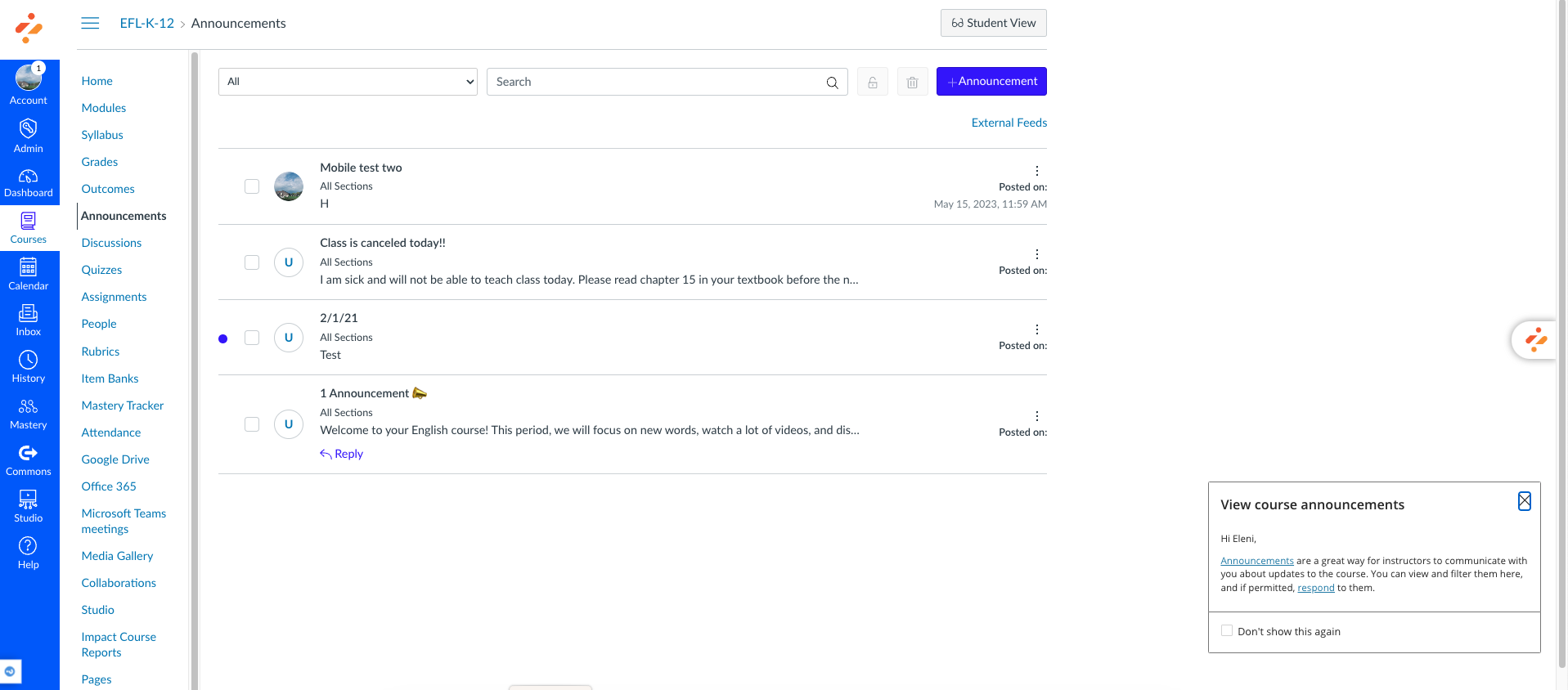This screenshot has height=690, width=1568.
Task: Select the 2/1/21 announcement checkbox
Action: [252, 338]
